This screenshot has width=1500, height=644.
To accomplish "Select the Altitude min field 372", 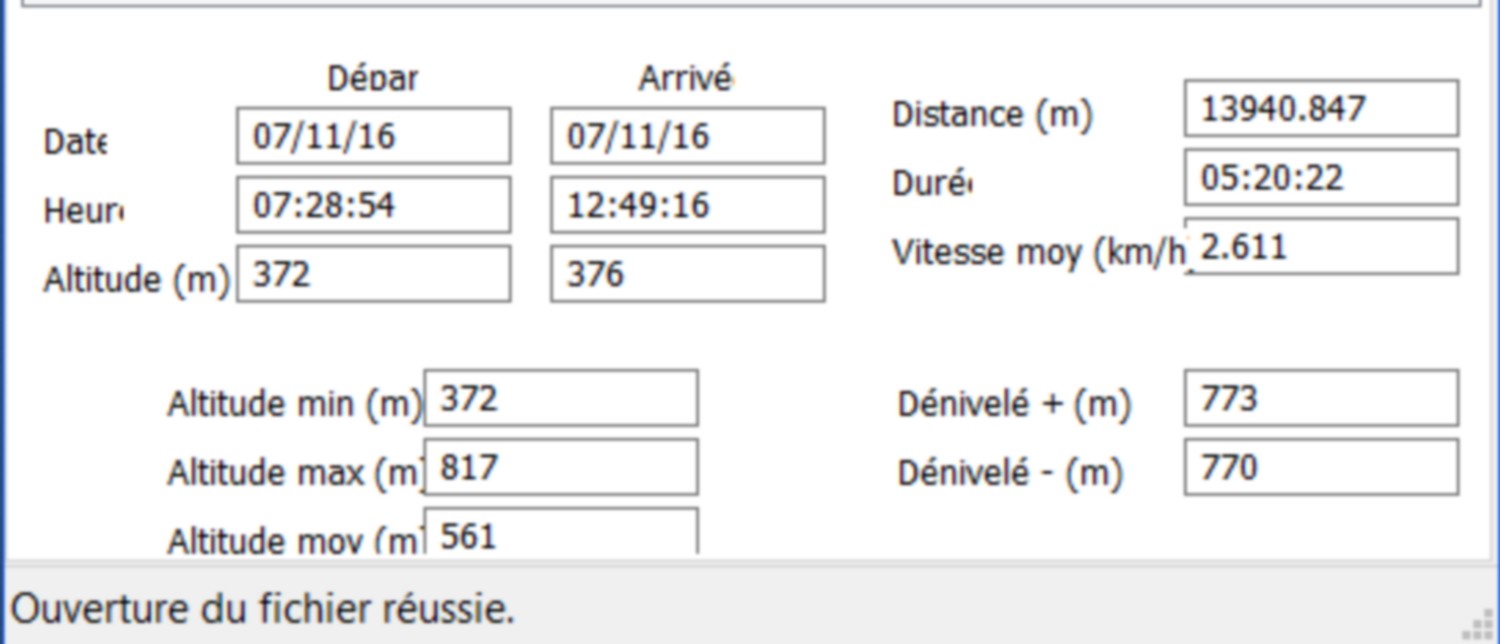I will pyautogui.click(x=561, y=398).
